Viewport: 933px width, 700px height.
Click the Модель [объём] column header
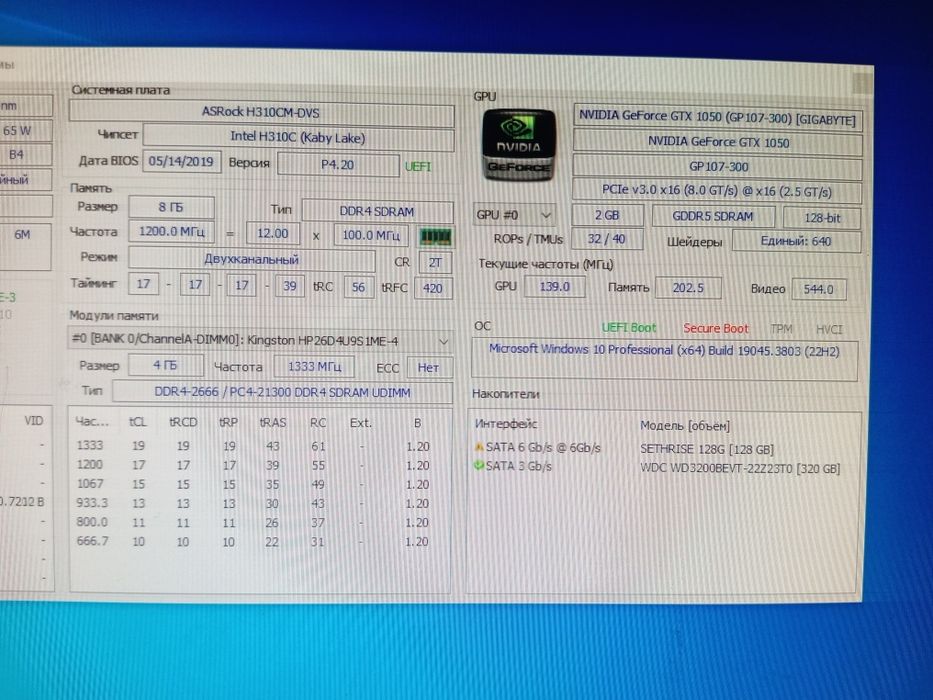pos(685,426)
